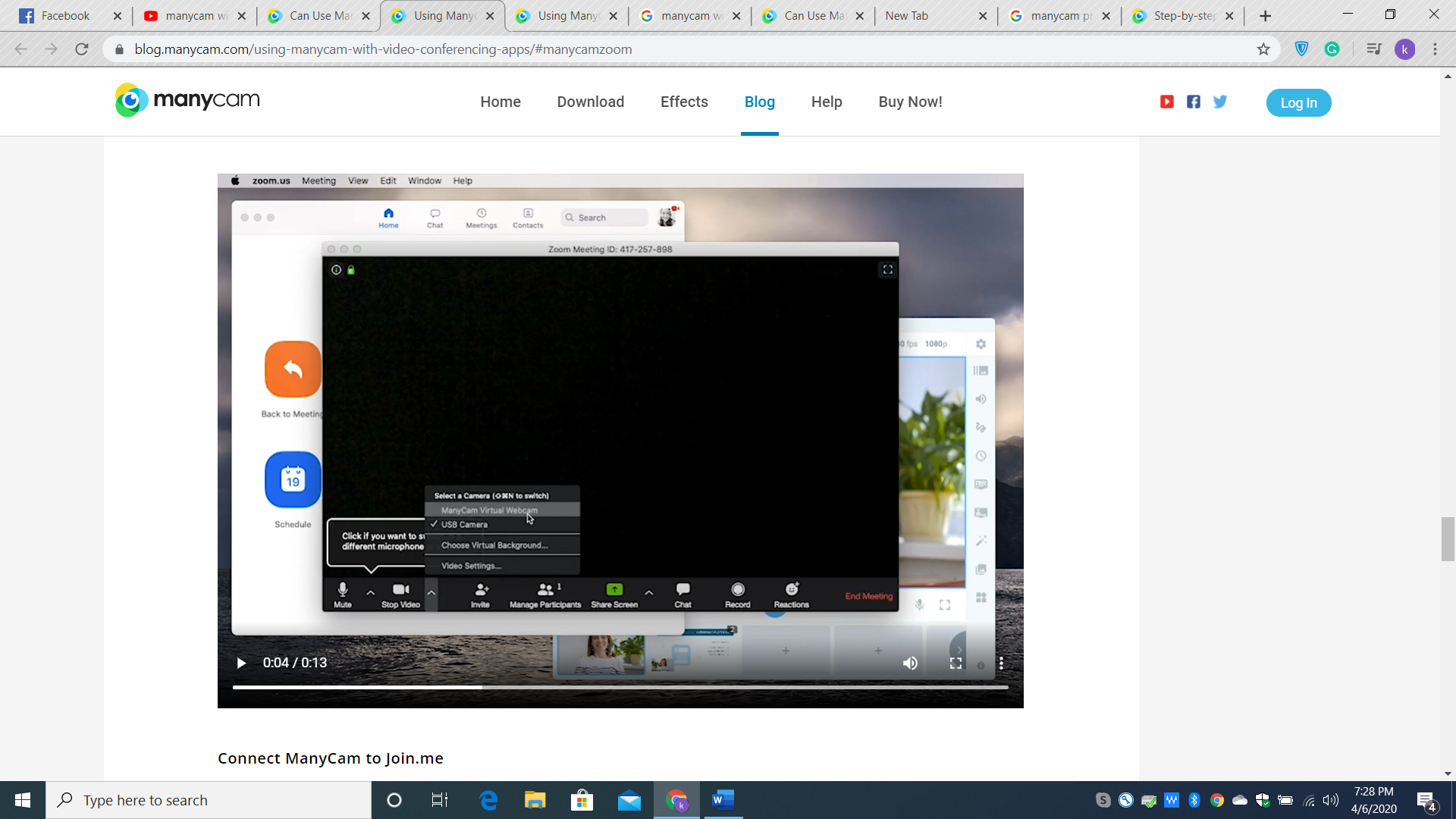Open the Facebook social icon in header
The height and width of the screenshot is (819, 1456).
point(1194,102)
